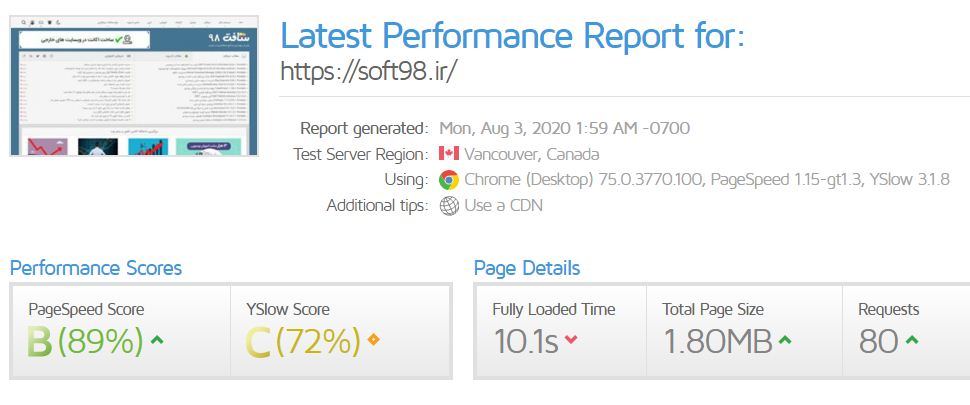This screenshot has width=970, height=405.
Task: Click the Canada flag icon
Action: click(448, 154)
